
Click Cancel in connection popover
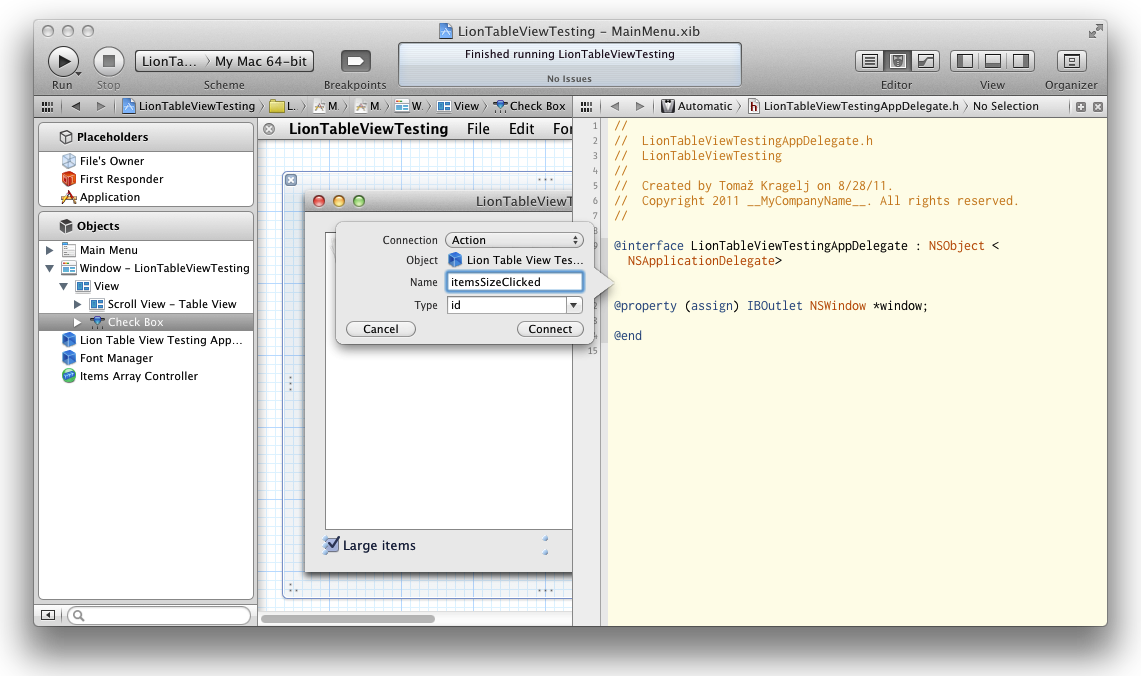click(x=381, y=329)
